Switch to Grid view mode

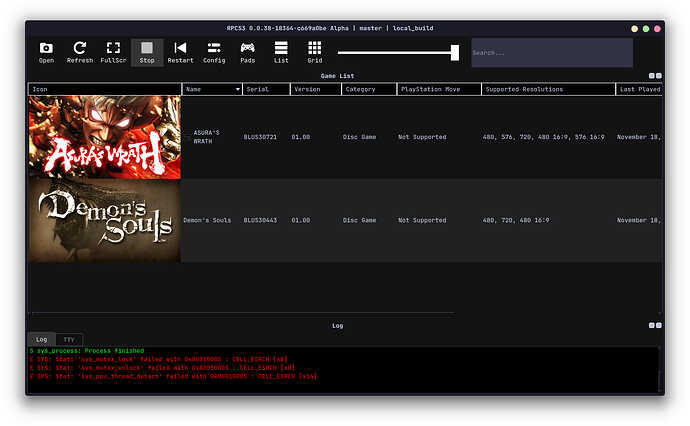click(x=315, y=52)
